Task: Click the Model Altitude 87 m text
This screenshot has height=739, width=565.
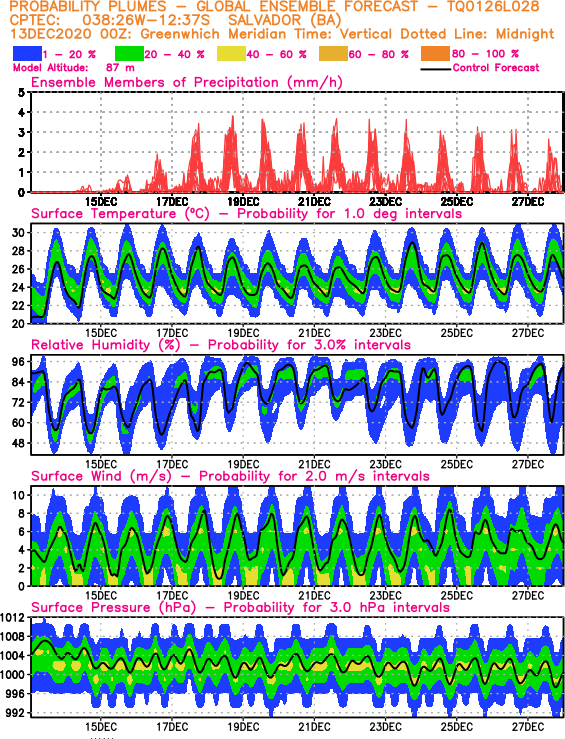Action: click(74, 68)
